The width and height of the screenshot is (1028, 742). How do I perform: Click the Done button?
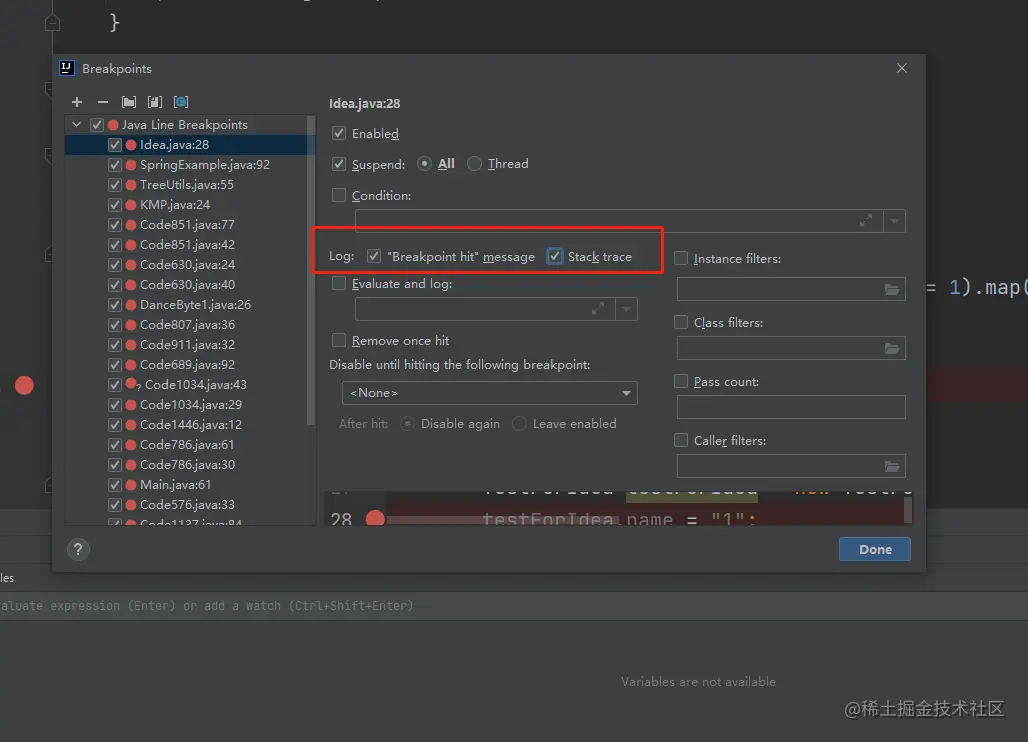tap(875, 549)
